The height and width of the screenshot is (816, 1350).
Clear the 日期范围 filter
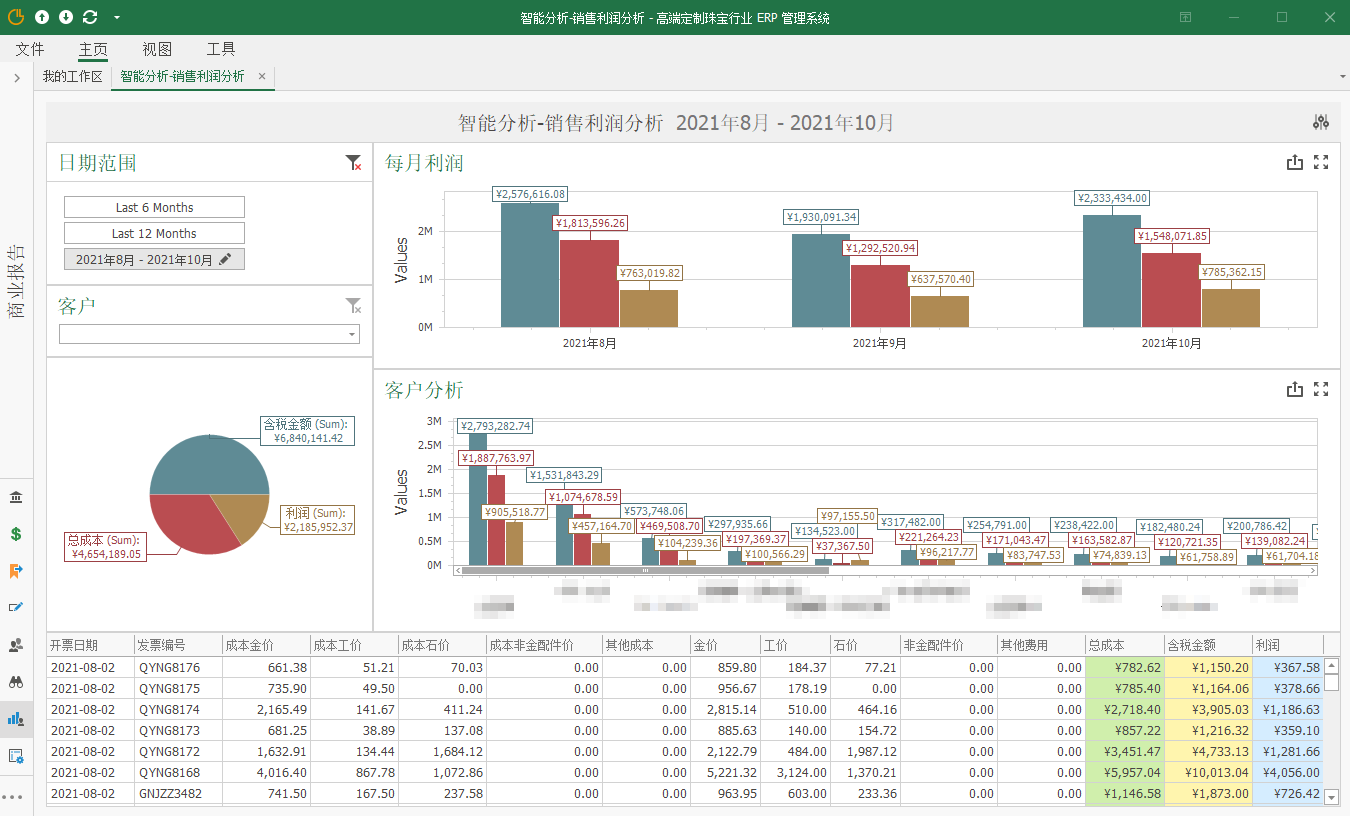pyautogui.click(x=353, y=163)
